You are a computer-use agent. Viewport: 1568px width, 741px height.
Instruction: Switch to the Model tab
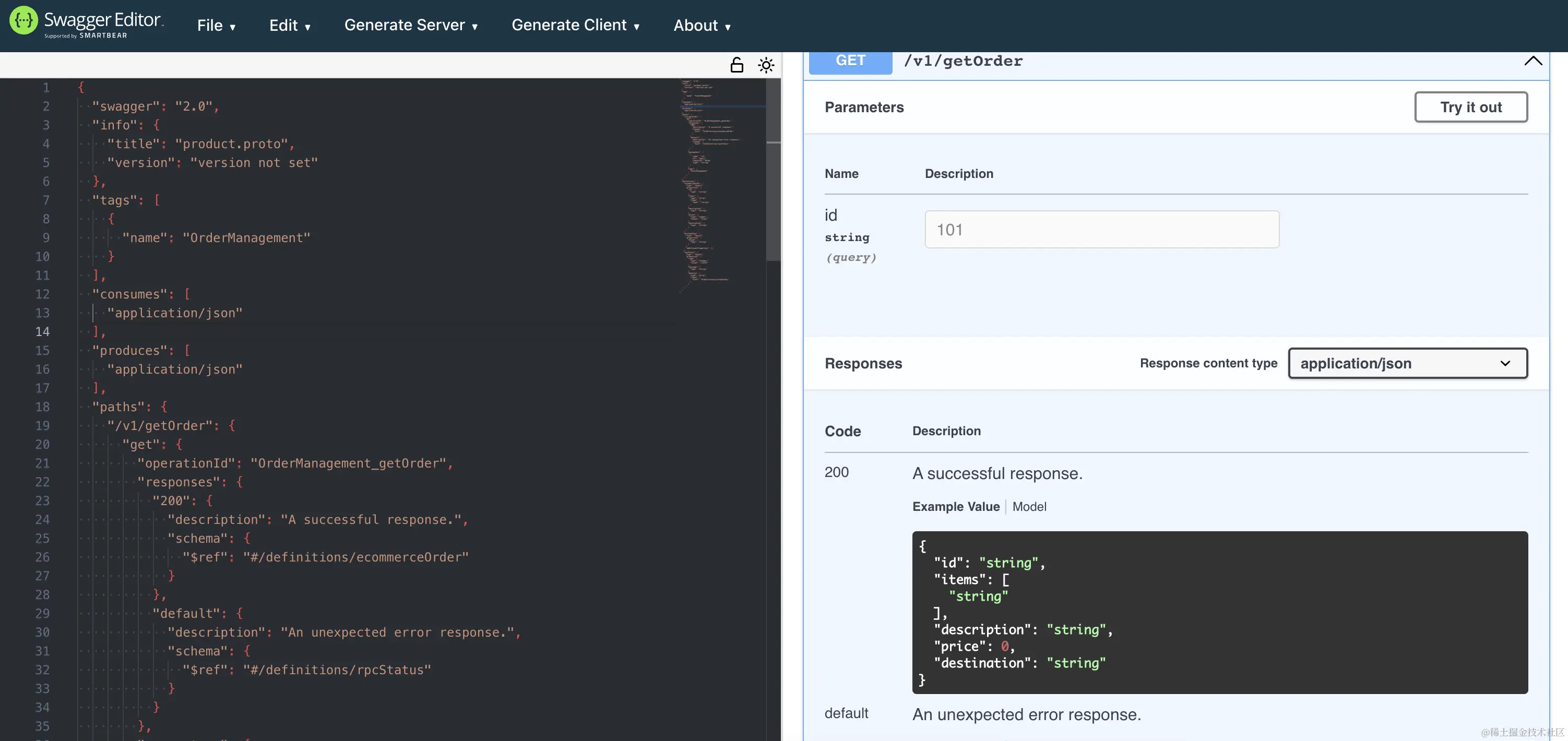pyautogui.click(x=1029, y=507)
